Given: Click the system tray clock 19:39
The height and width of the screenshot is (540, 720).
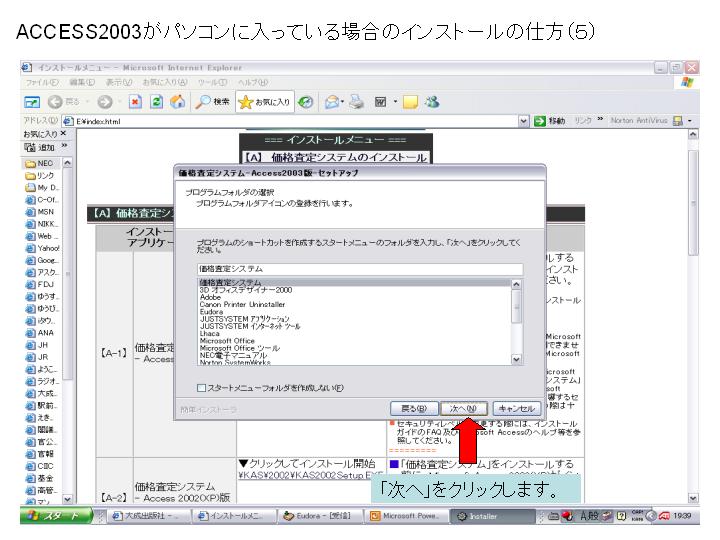Looking at the screenshot, I should (x=682, y=516).
